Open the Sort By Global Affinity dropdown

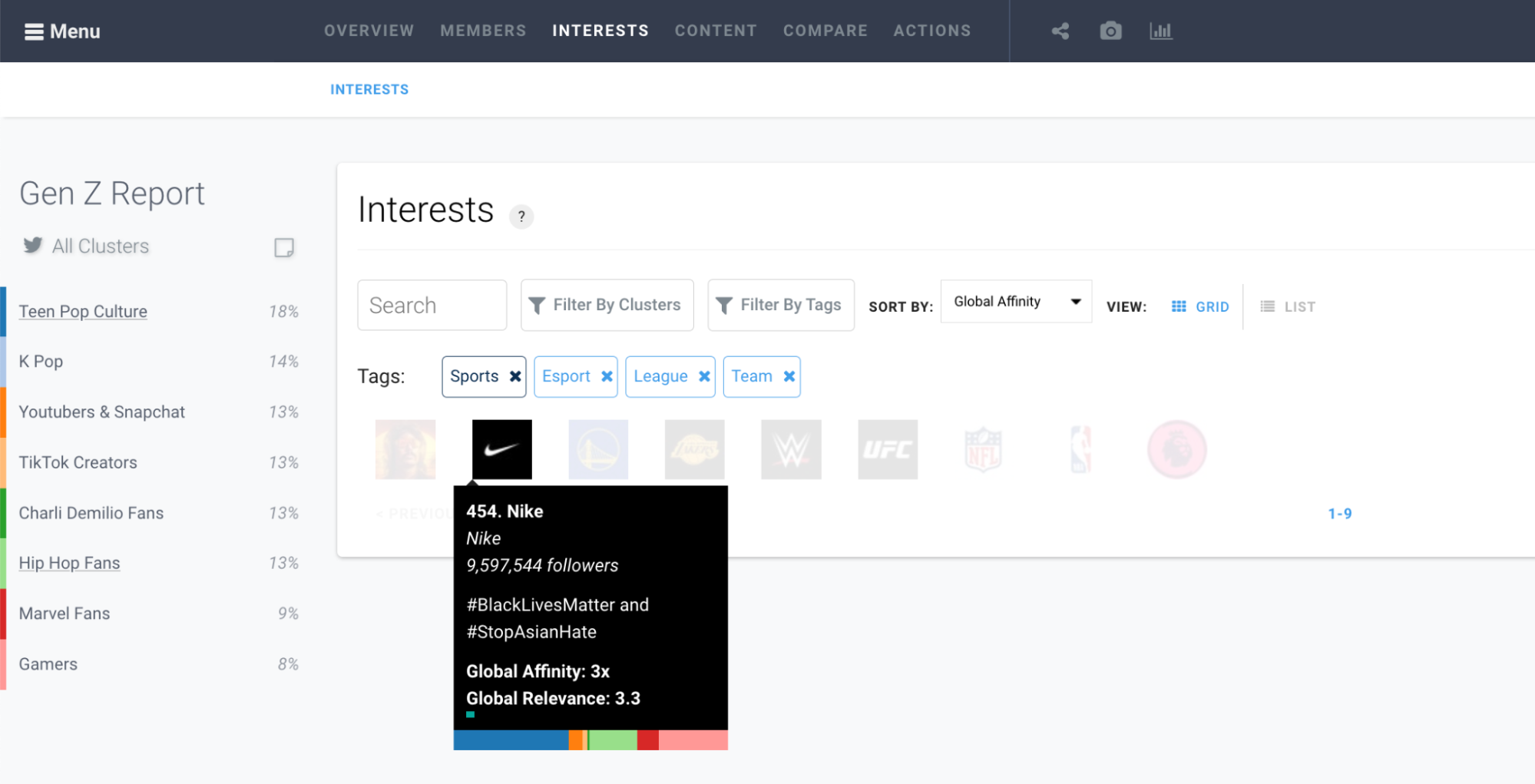(1016, 302)
